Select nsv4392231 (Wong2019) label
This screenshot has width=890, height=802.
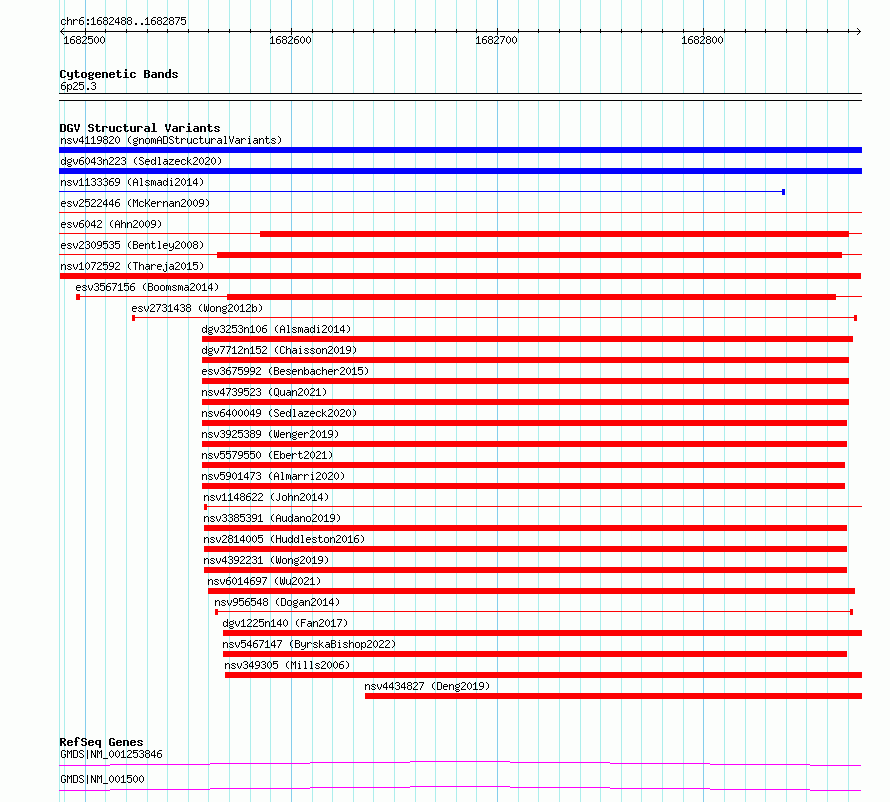click(x=266, y=560)
